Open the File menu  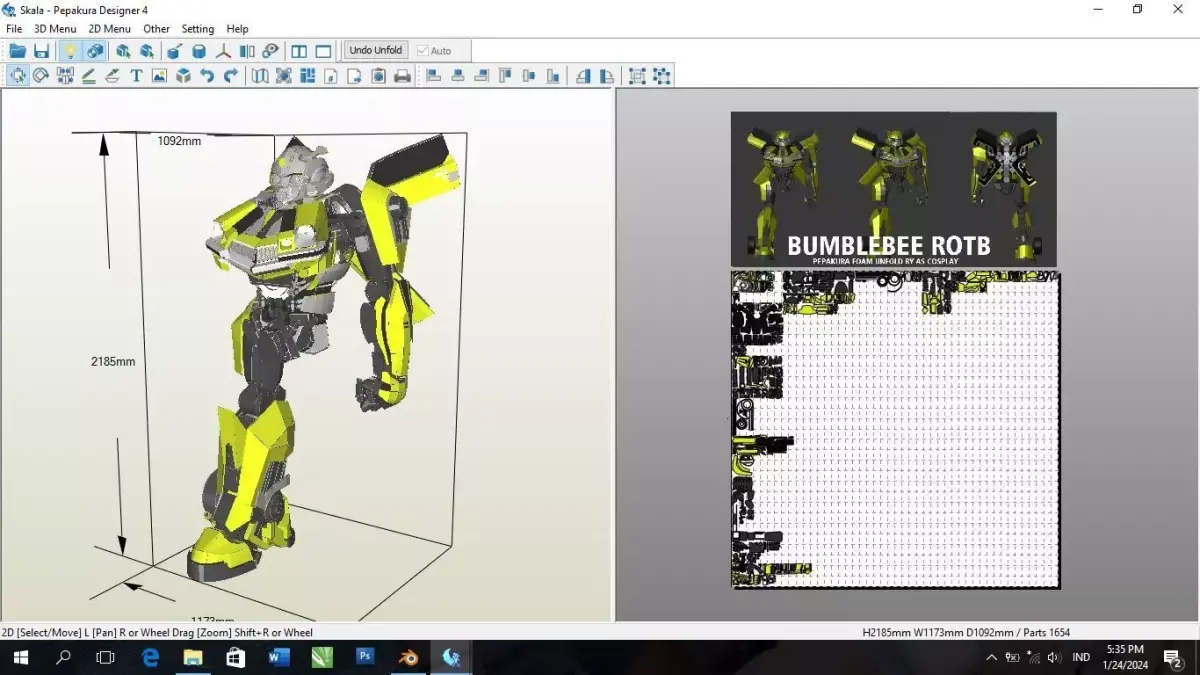[14, 29]
